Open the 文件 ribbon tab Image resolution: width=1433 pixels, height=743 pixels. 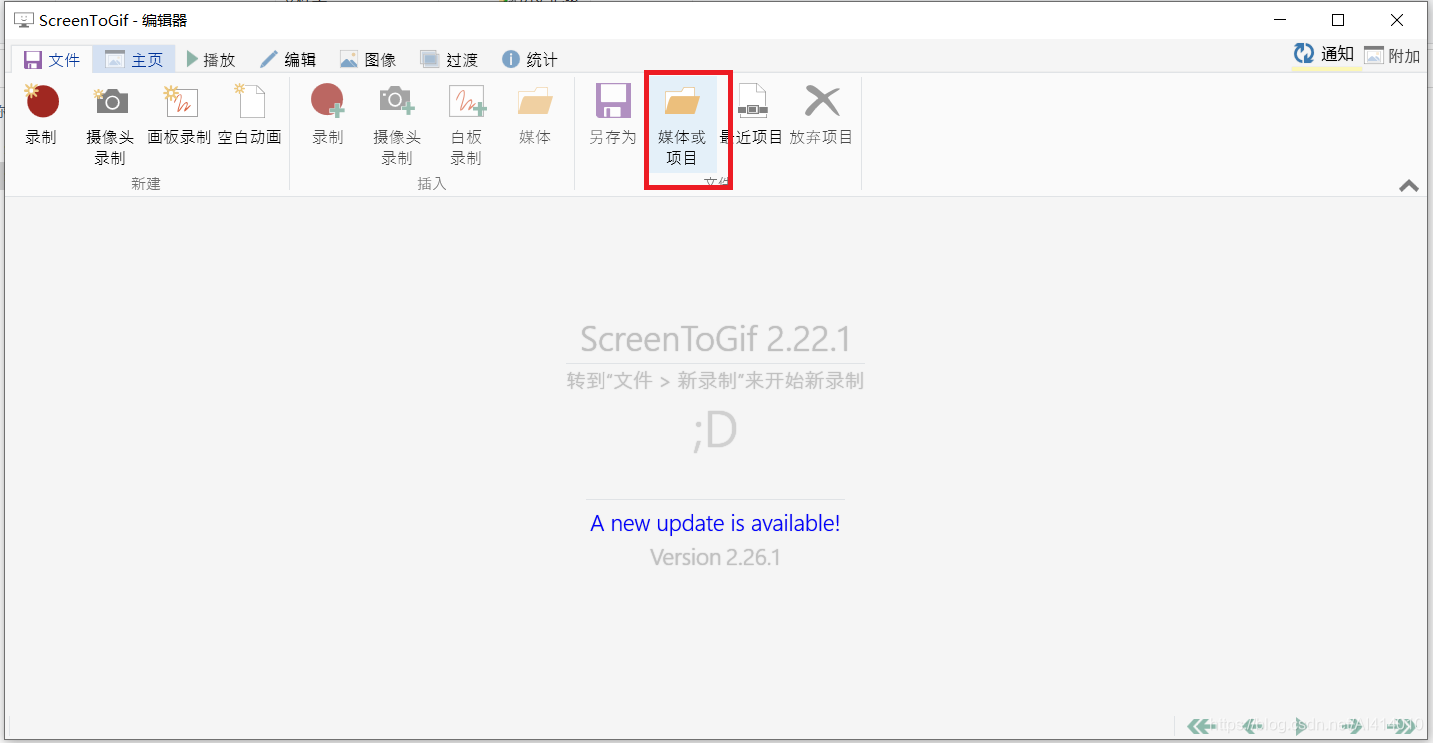pyautogui.click(x=52, y=60)
